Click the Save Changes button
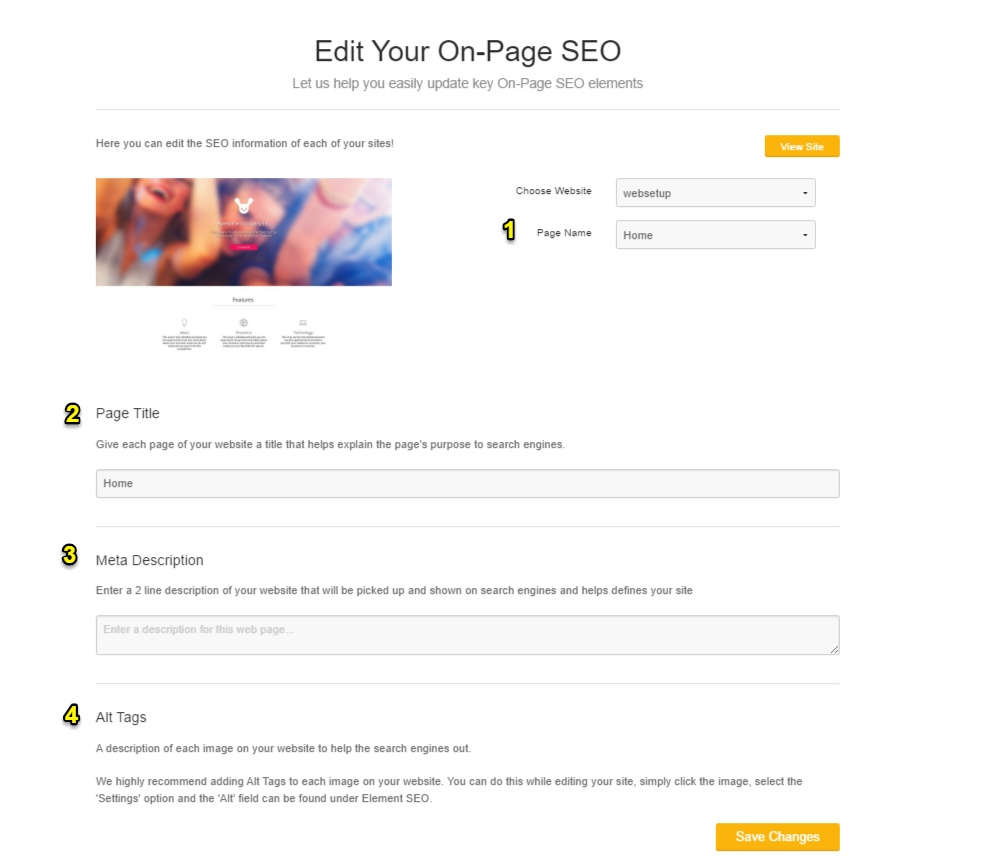Screen dimensions: 996x866 click(x=777, y=837)
